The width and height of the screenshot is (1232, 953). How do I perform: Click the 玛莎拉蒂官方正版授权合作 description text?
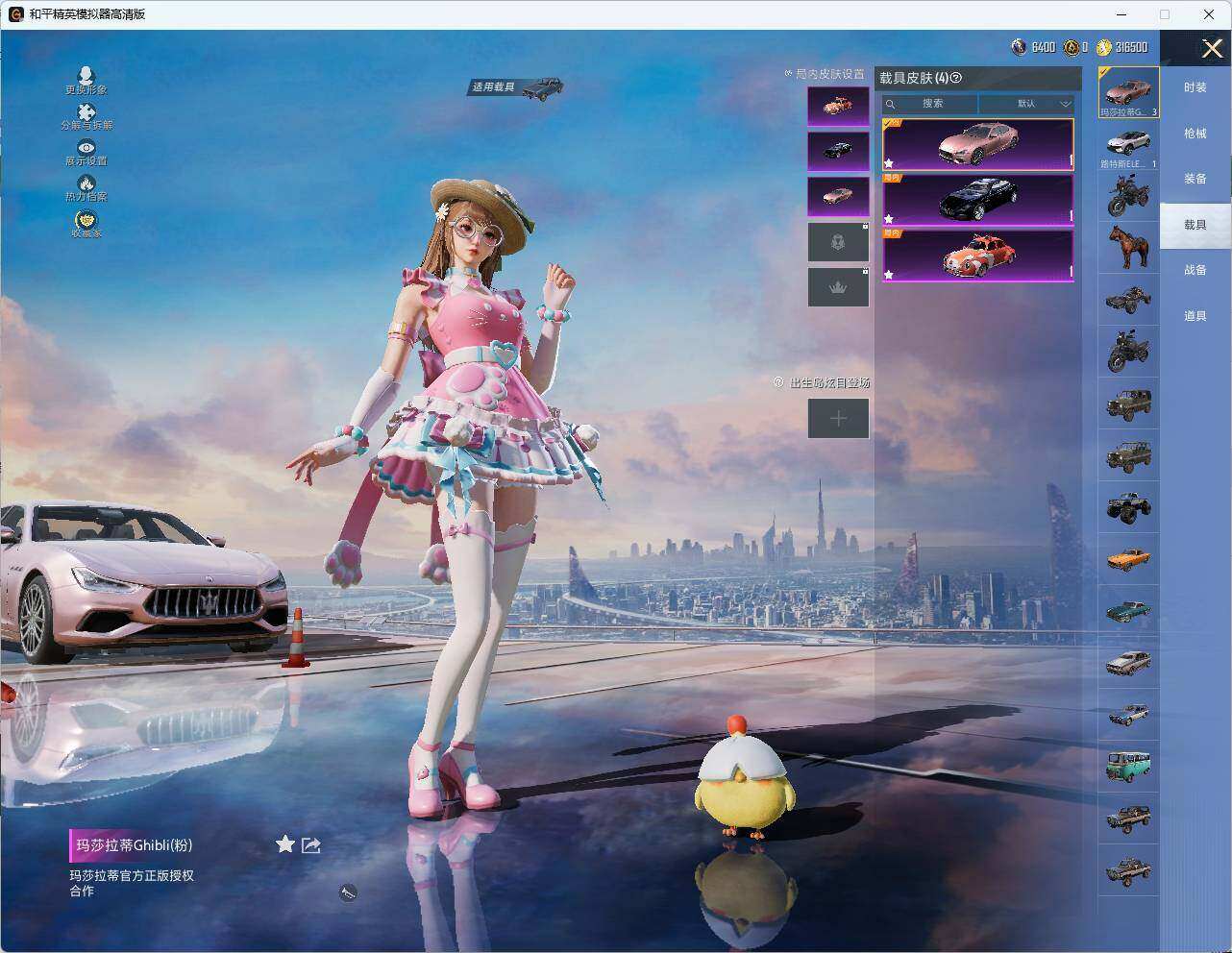(132, 883)
